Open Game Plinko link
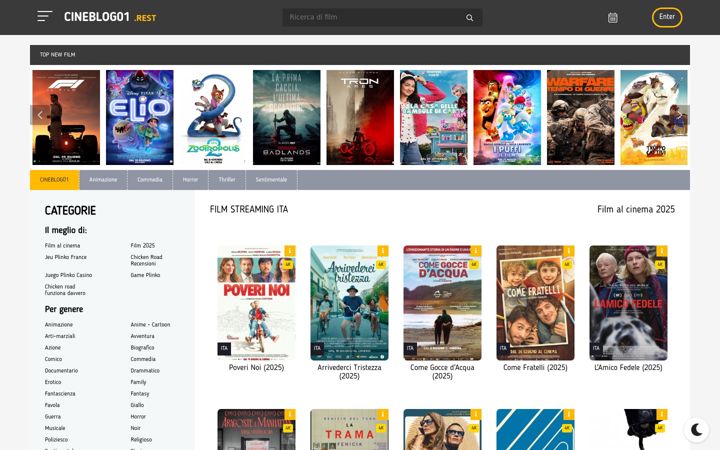 point(145,275)
